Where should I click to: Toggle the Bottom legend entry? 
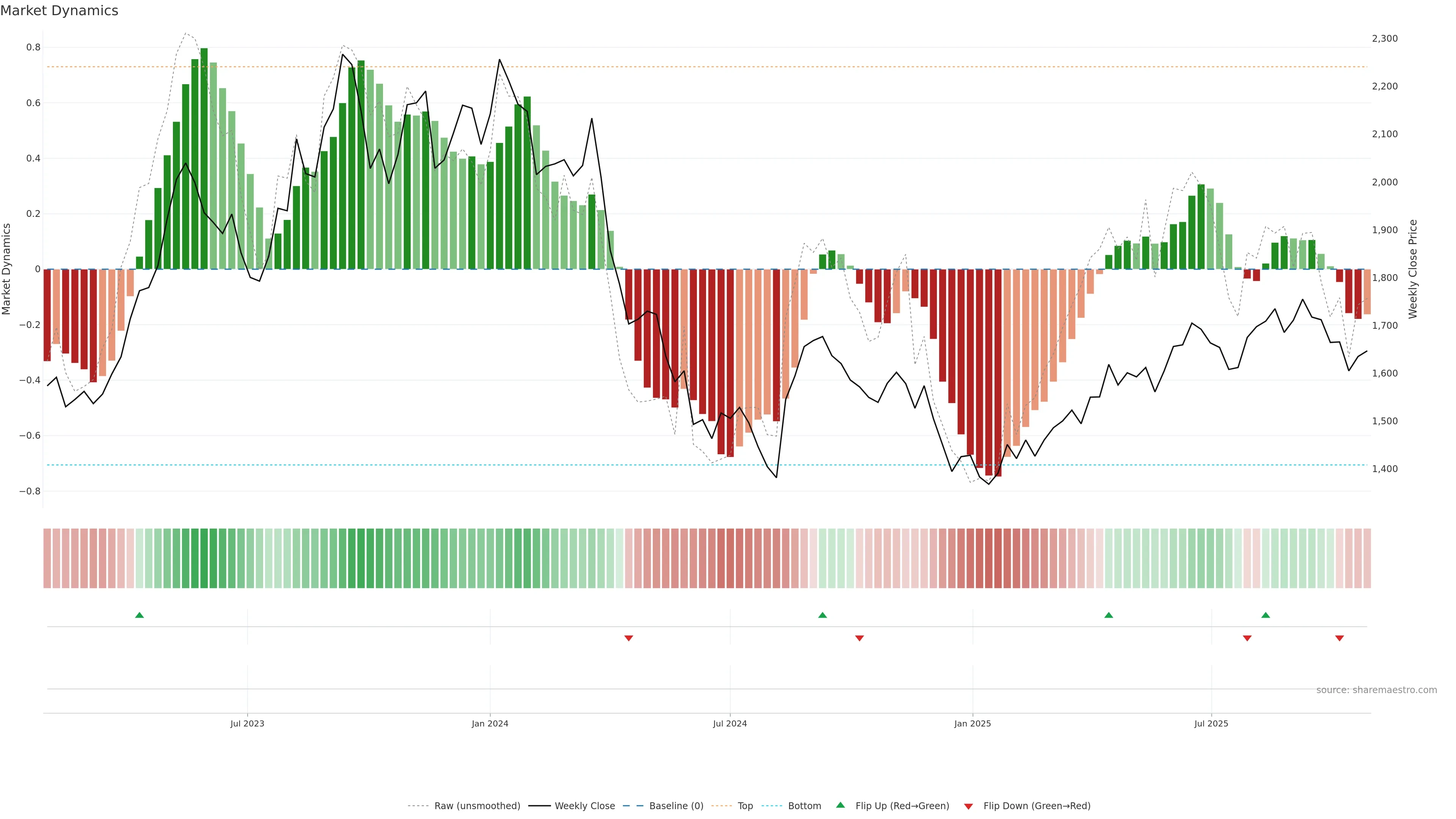point(804,806)
